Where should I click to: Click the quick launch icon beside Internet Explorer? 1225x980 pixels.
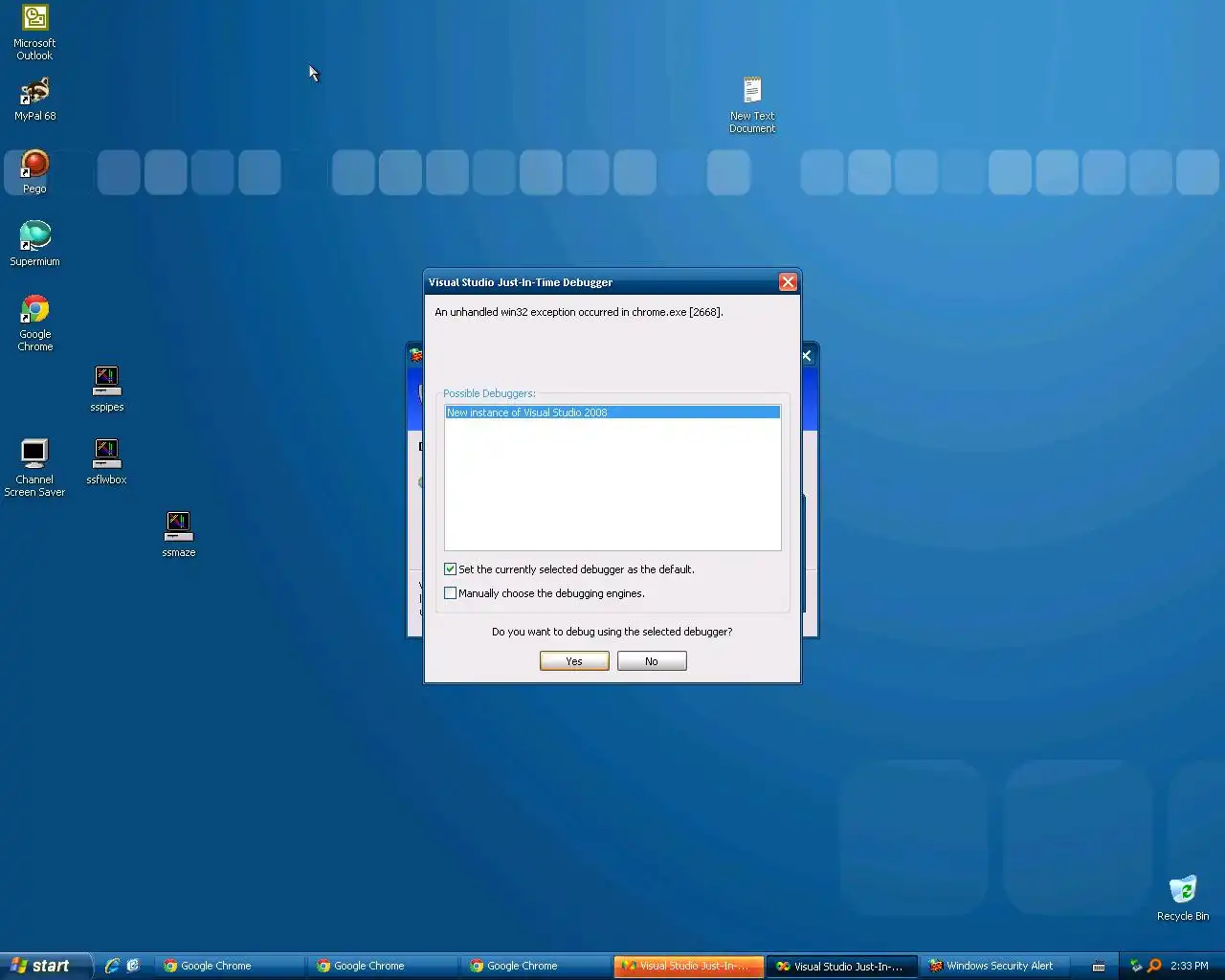click(133, 966)
